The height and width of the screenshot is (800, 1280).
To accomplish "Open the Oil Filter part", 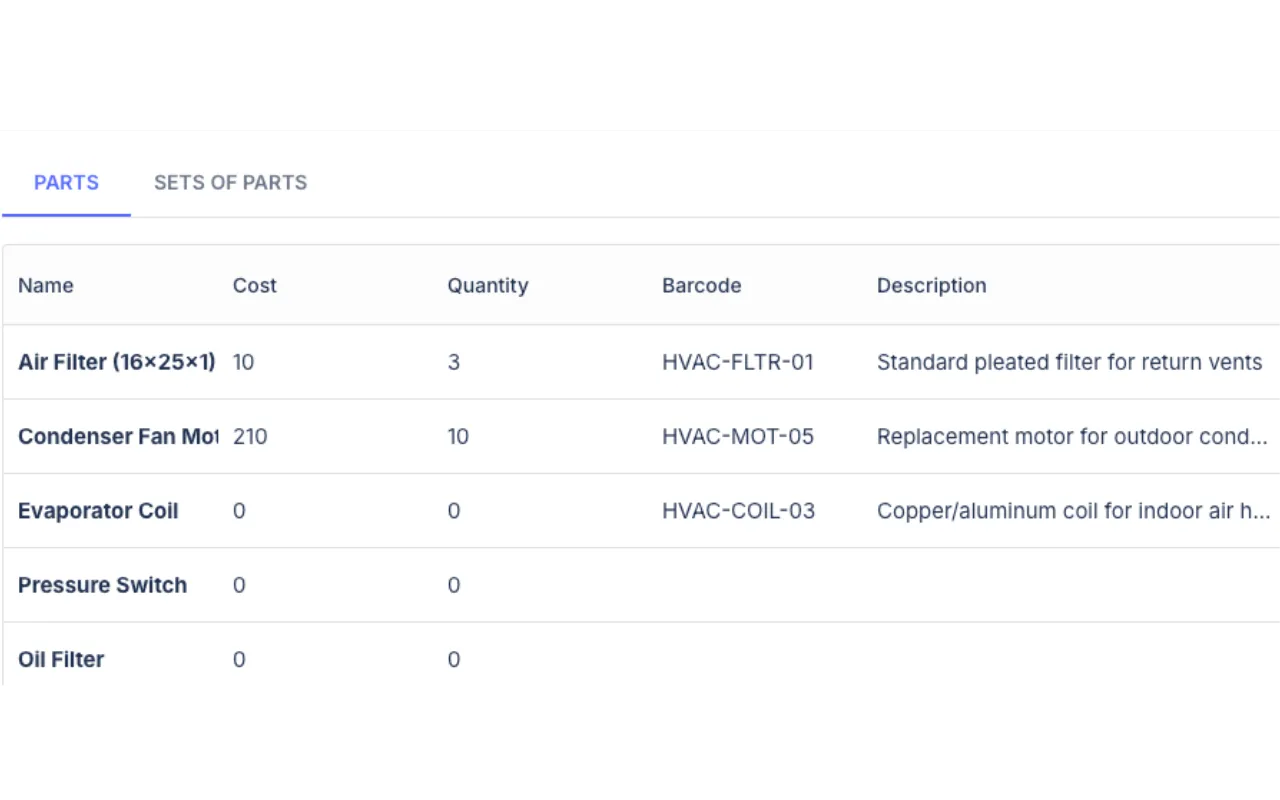I will [x=61, y=659].
